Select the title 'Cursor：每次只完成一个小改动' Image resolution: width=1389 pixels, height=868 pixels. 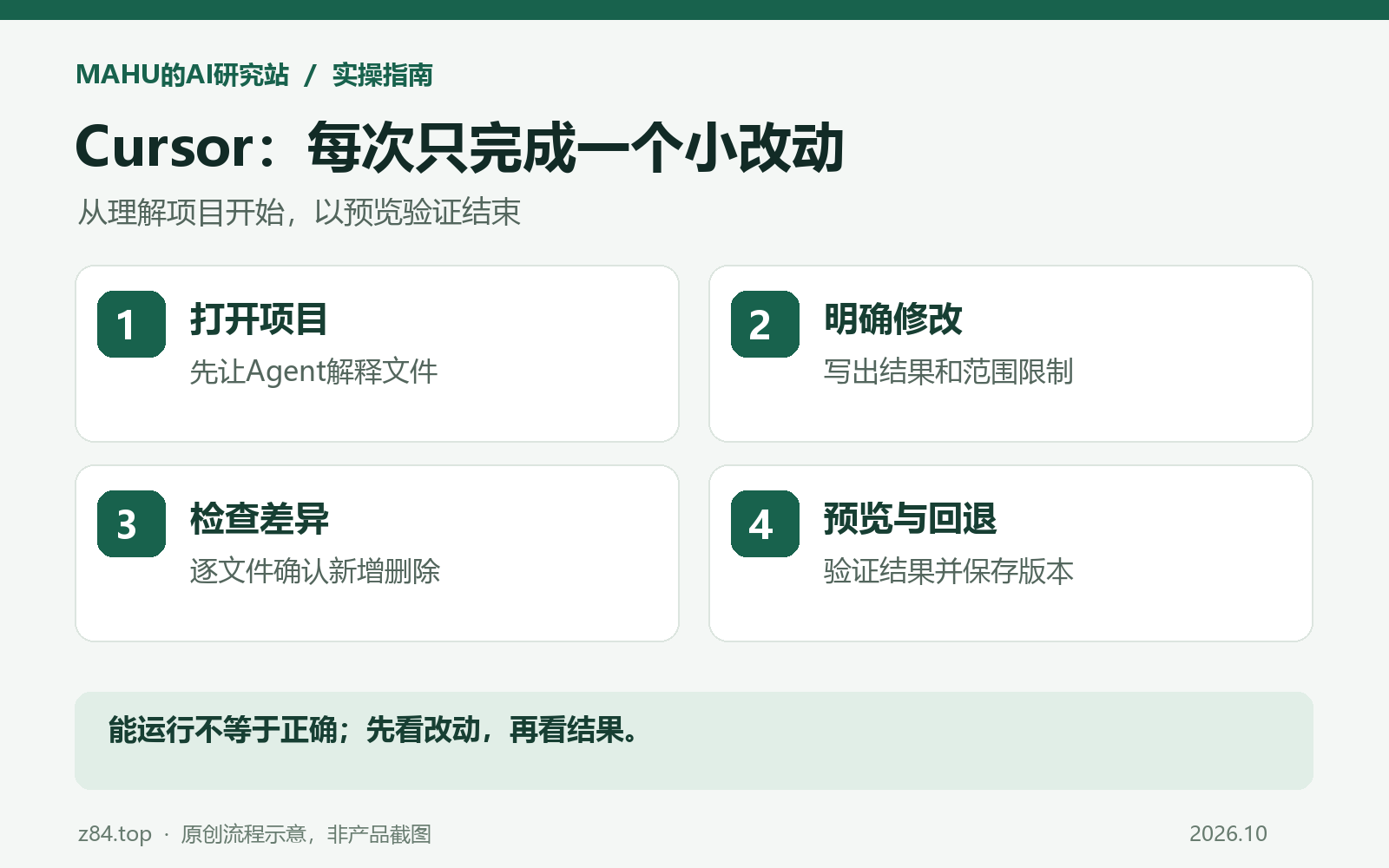click(x=460, y=147)
